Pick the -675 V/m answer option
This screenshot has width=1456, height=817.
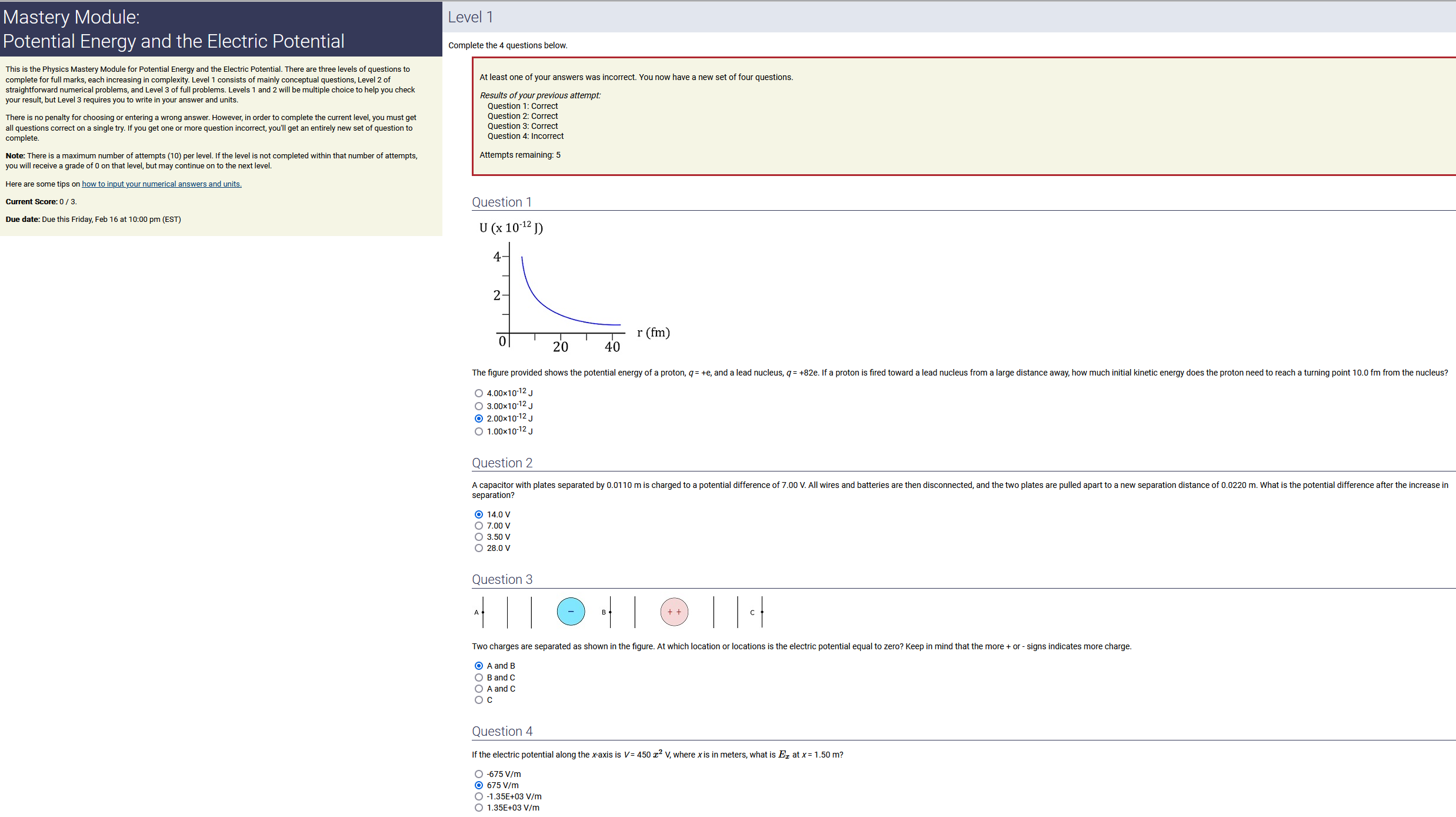click(x=479, y=774)
